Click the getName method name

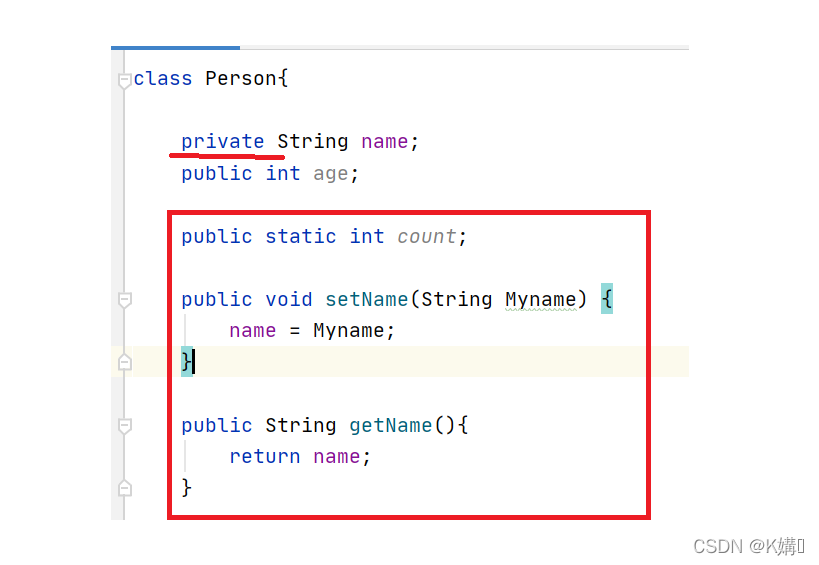coord(390,425)
